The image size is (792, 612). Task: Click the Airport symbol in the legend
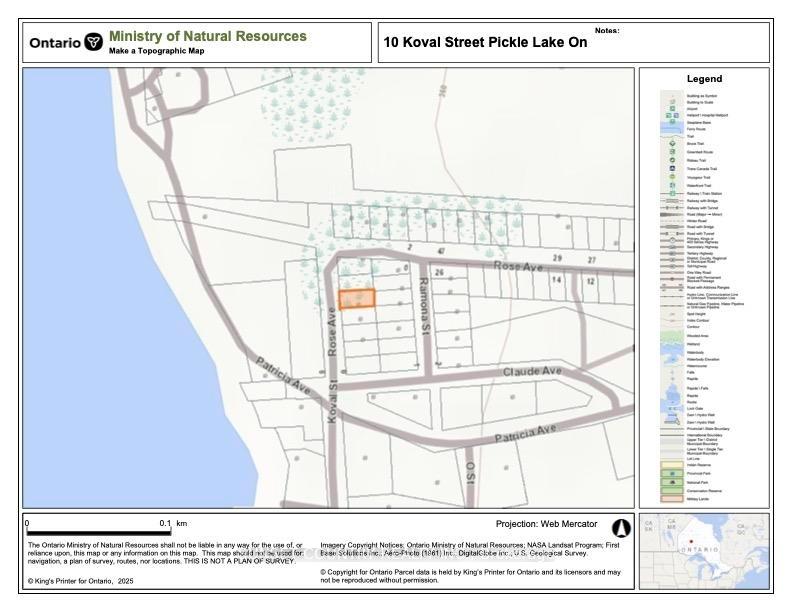tap(672, 109)
